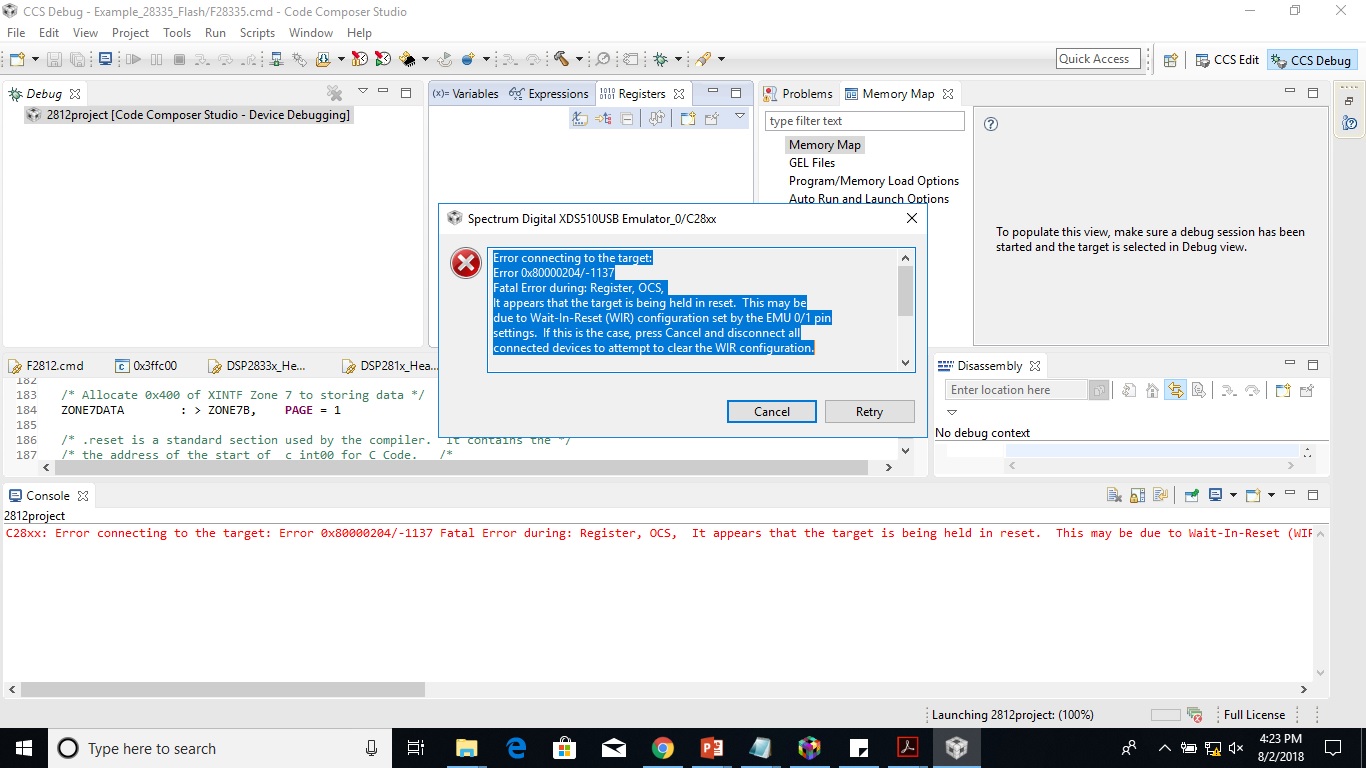
Task: Open the Registers view menu triangle
Action: (x=740, y=117)
